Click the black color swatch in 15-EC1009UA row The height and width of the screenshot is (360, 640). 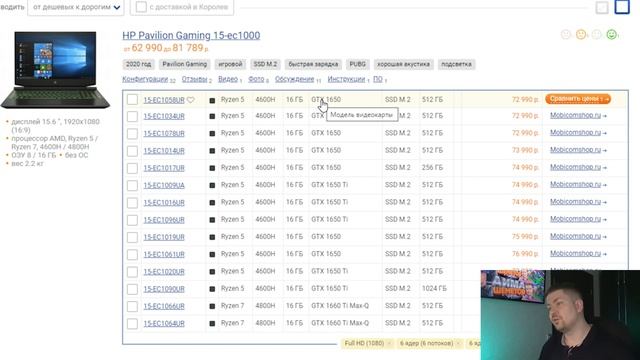pyautogui.click(x=212, y=186)
